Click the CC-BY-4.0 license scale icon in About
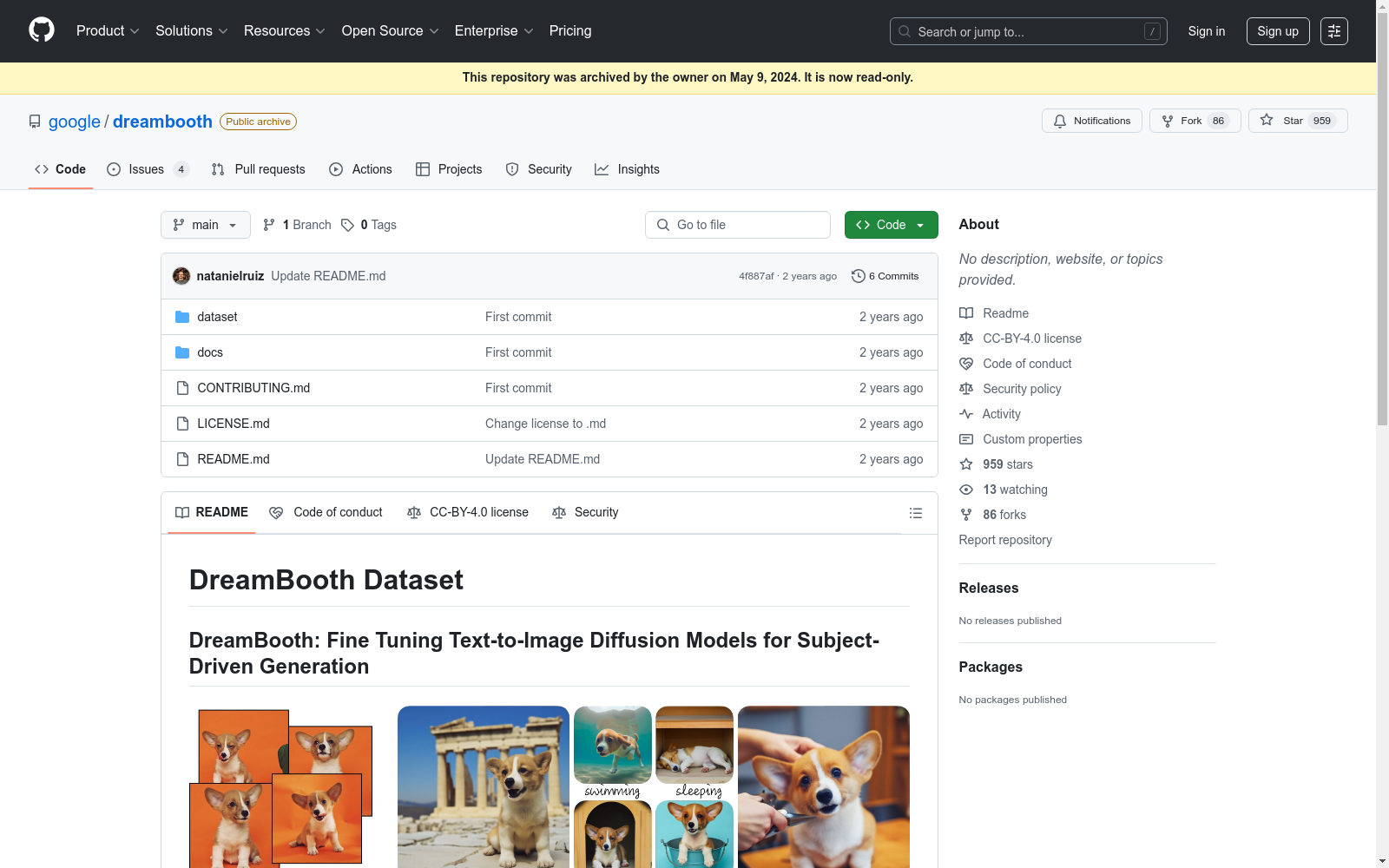 click(966, 339)
